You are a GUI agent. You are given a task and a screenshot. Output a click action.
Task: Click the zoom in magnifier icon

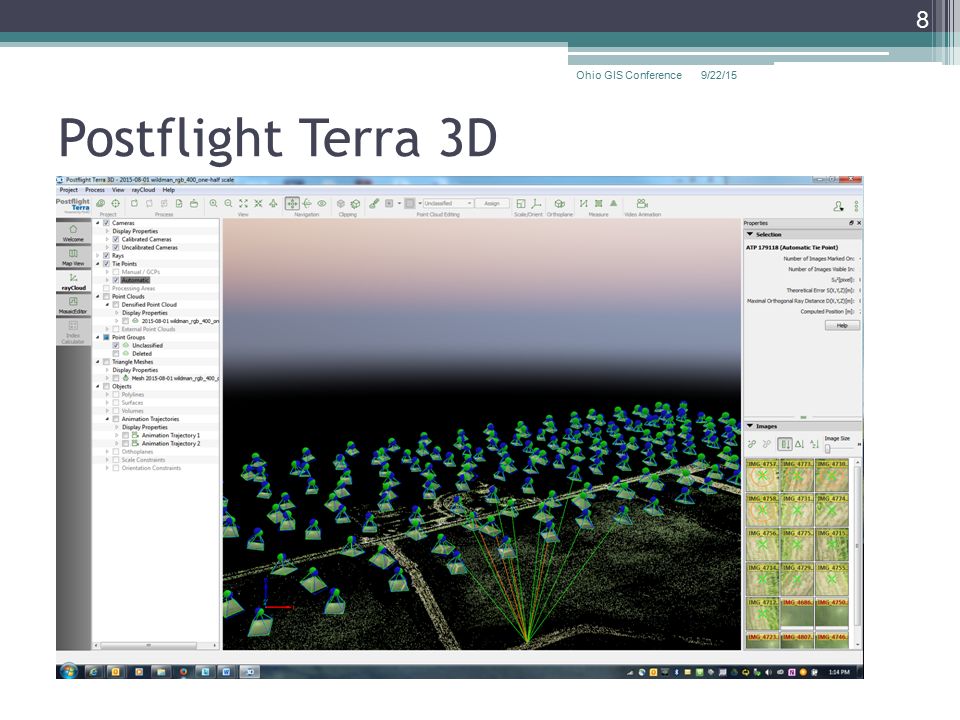(x=213, y=203)
